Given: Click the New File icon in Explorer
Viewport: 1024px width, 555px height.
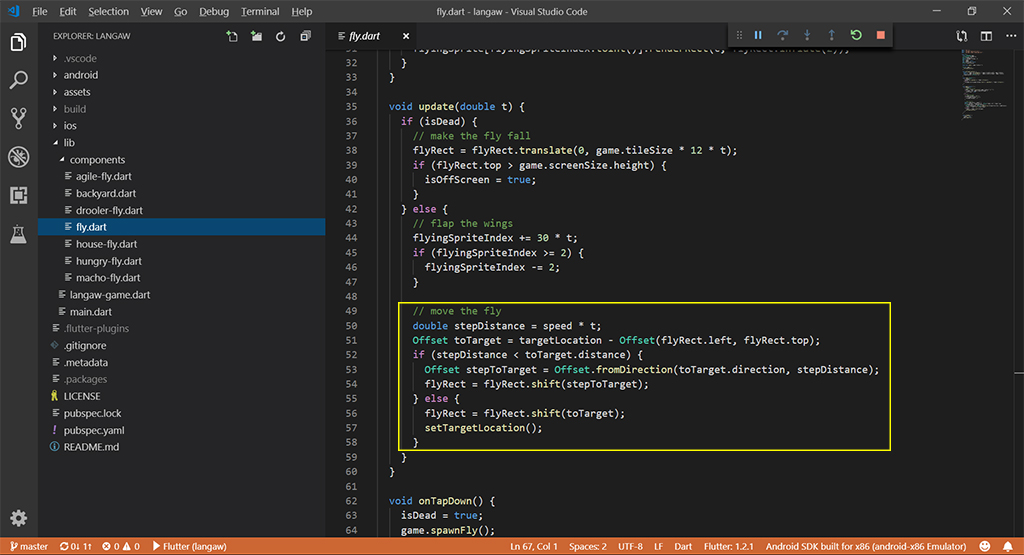Looking at the screenshot, I should (232, 37).
